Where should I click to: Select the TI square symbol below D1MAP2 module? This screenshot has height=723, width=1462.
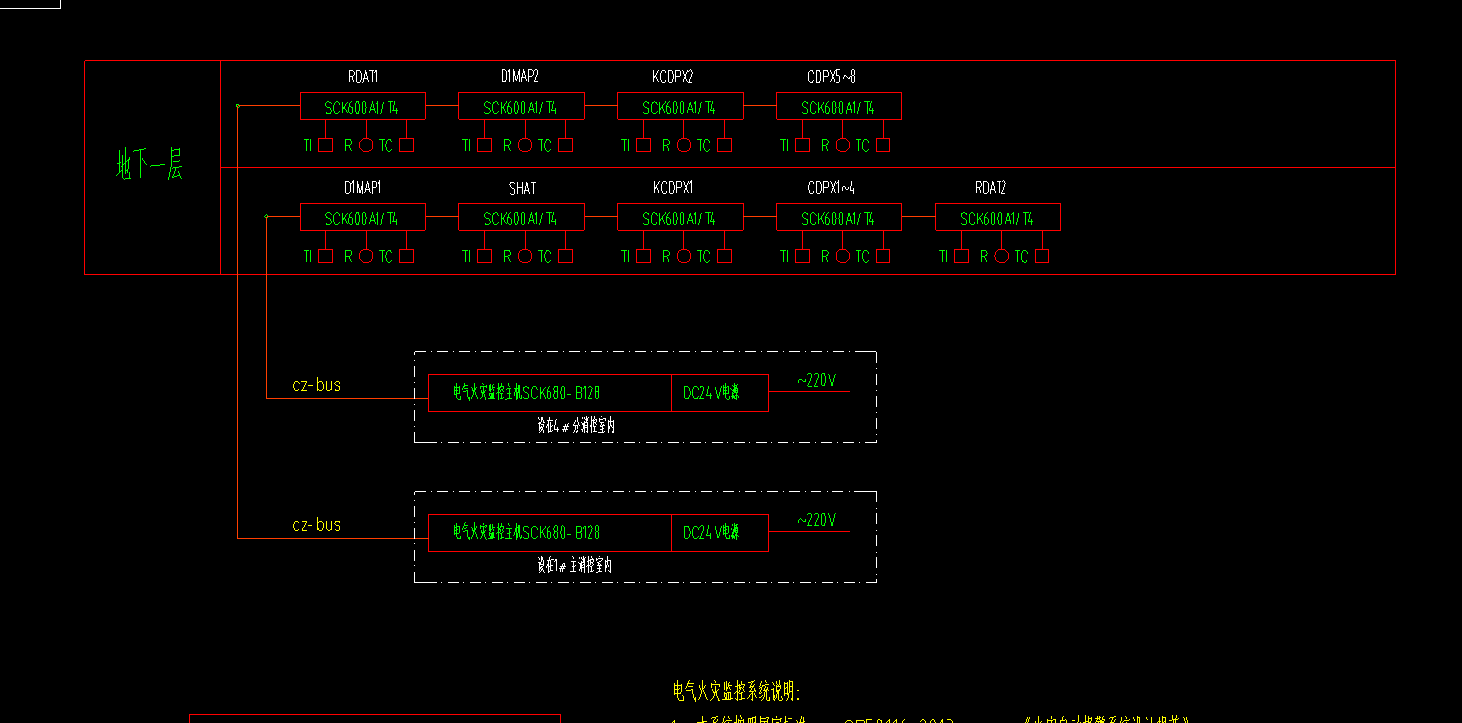484,145
